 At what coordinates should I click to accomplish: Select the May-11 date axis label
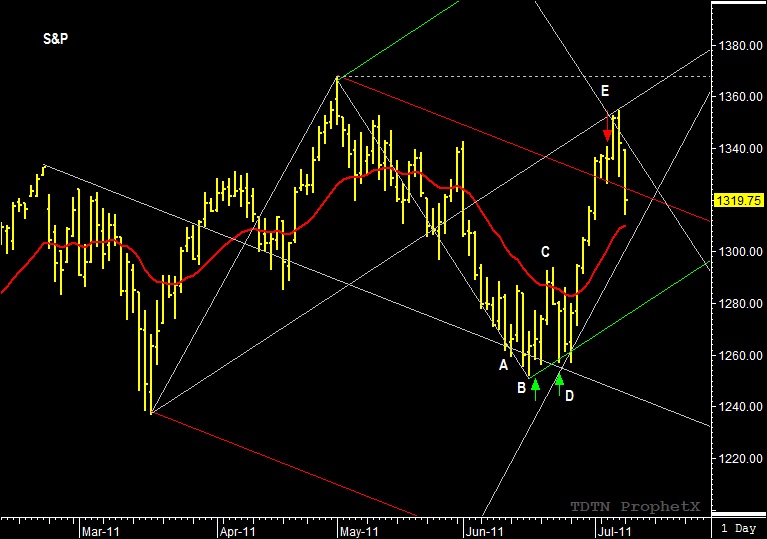pyautogui.click(x=359, y=532)
